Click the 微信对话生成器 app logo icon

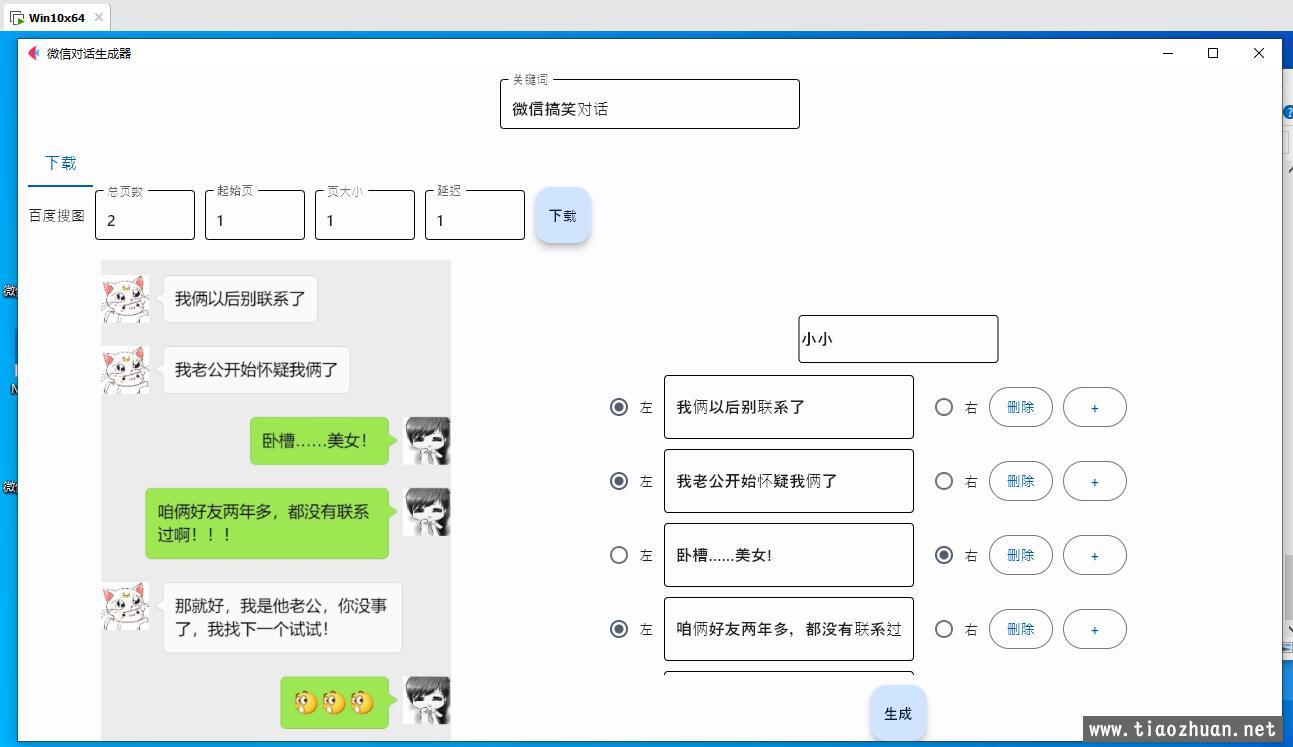point(34,53)
